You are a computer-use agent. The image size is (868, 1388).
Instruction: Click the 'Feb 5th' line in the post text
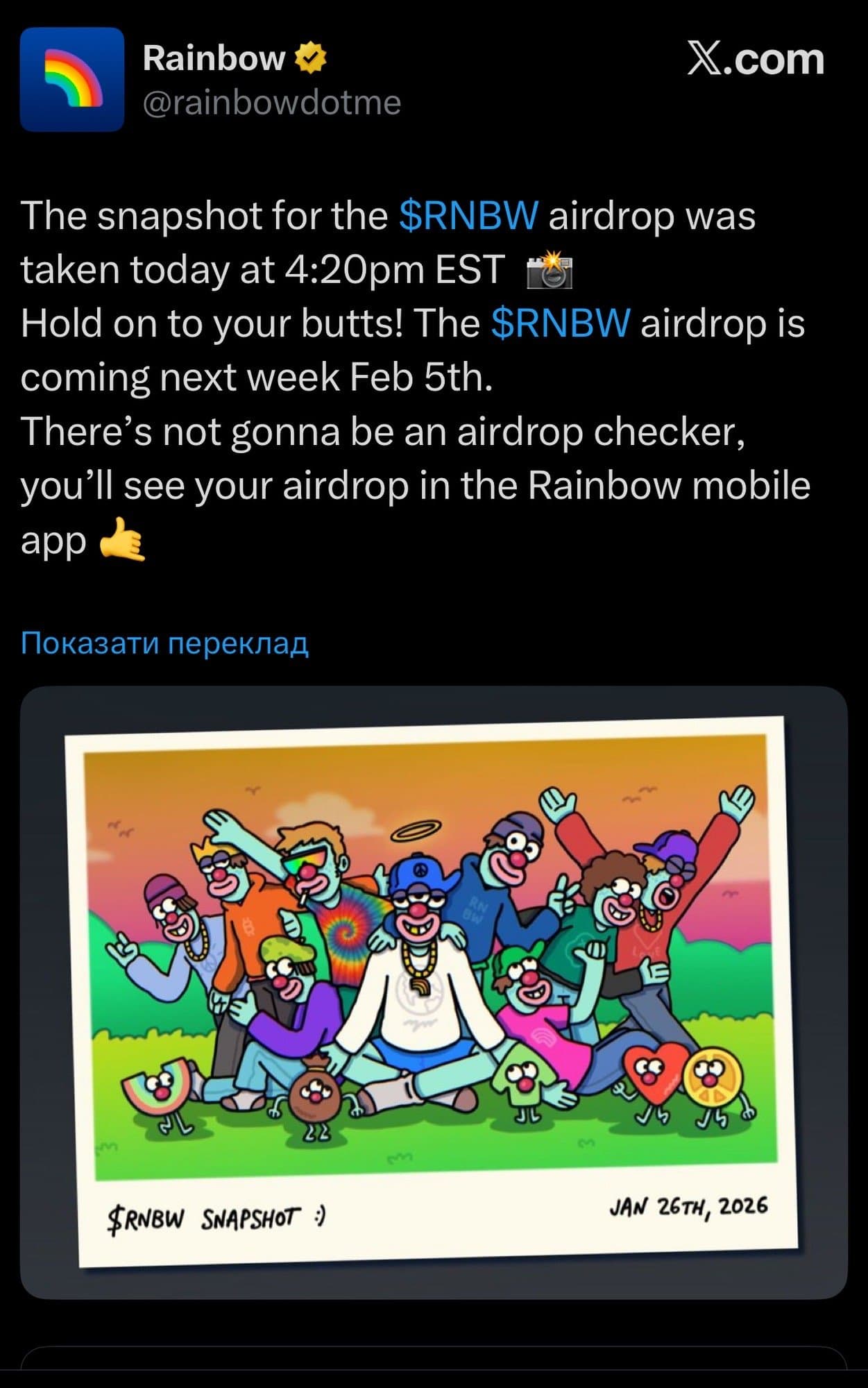[x=257, y=378]
